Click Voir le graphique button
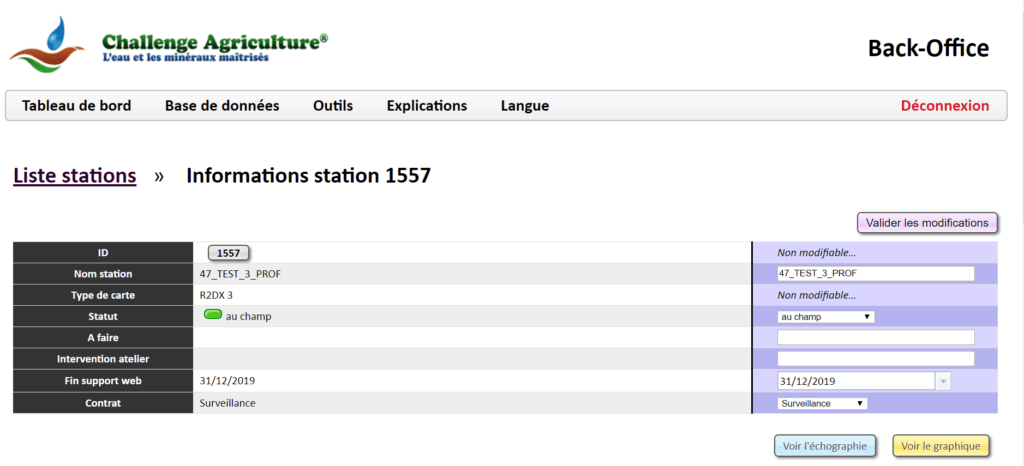1024x466 pixels. [x=941, y=446]
